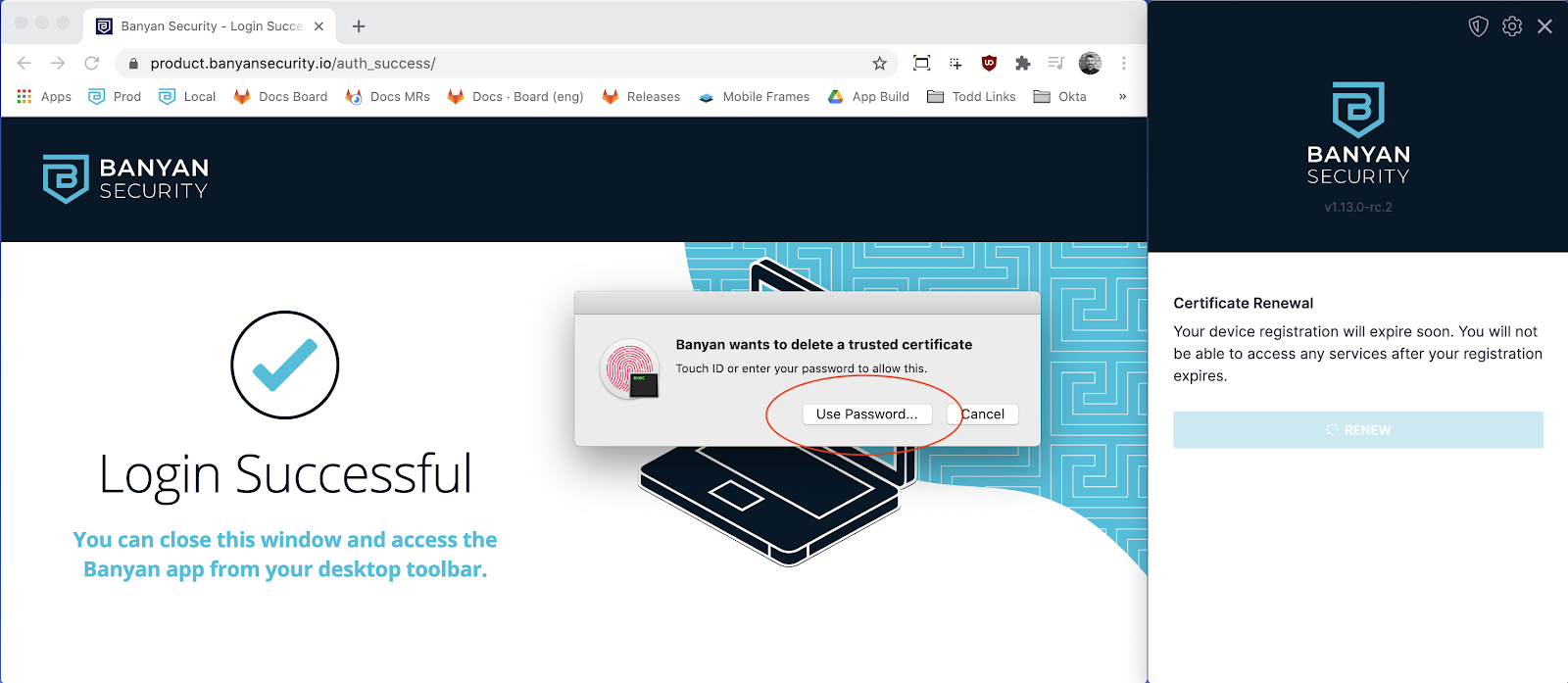The width and height of the screenshot is (1568, 683).
Task: Click the screenshot capture extension icon
Action: [x=921, y=63]
